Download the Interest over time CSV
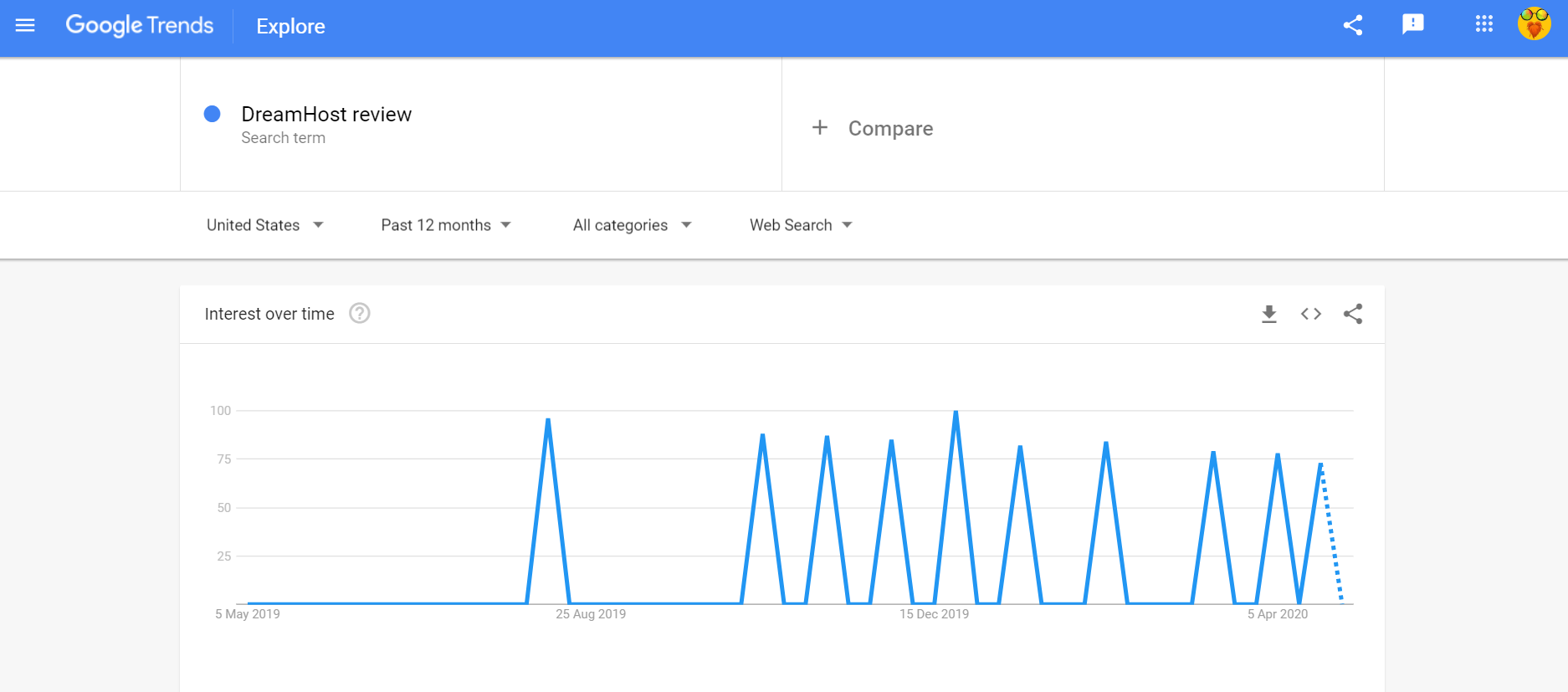The image size is (1568, 692). click(1269, 314)
